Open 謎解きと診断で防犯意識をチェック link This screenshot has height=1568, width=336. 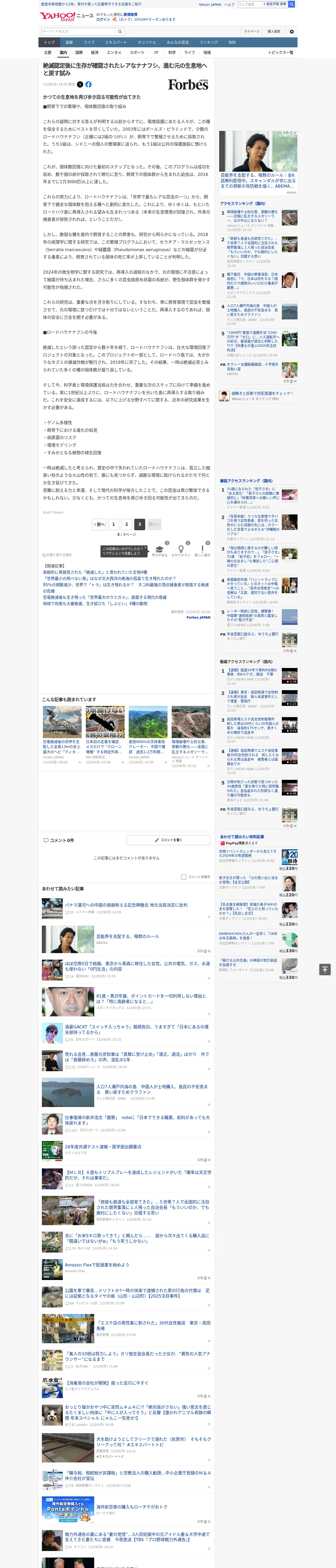pos(262,393)
